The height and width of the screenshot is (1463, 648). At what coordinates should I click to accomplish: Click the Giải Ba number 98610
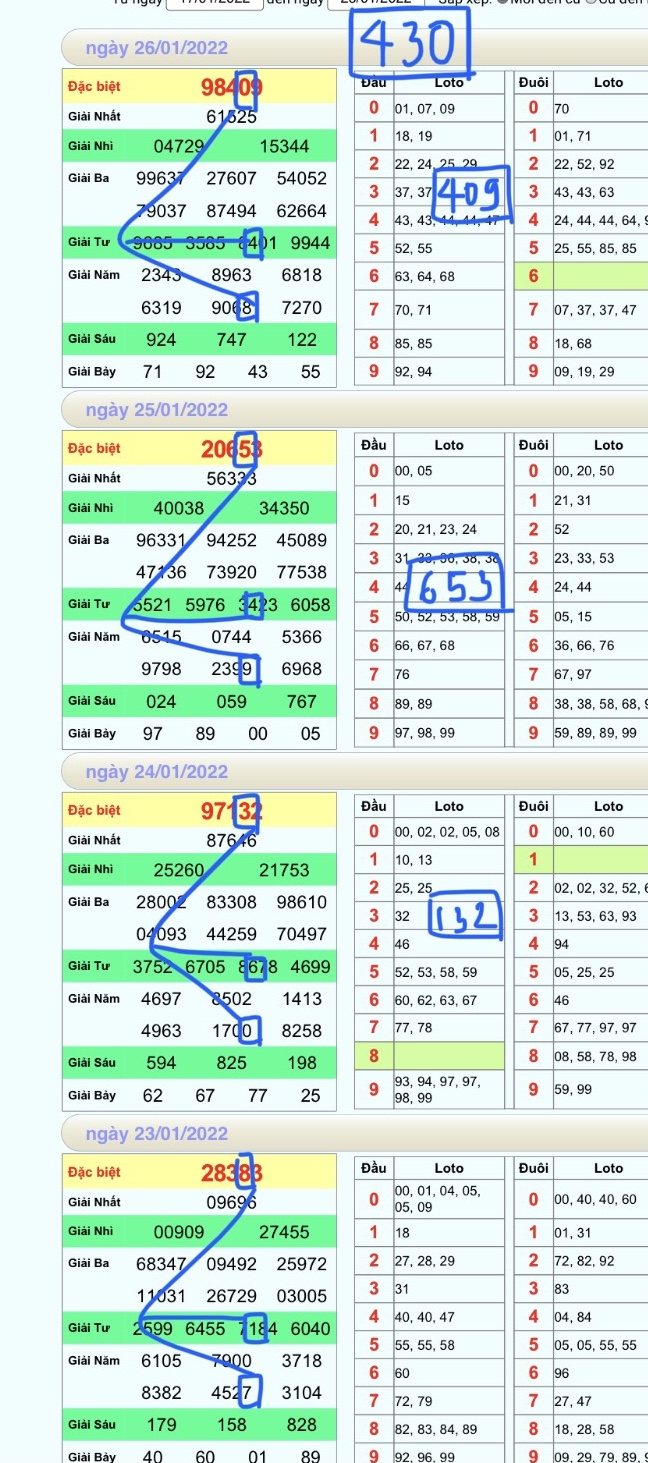(x=302, y=902)
